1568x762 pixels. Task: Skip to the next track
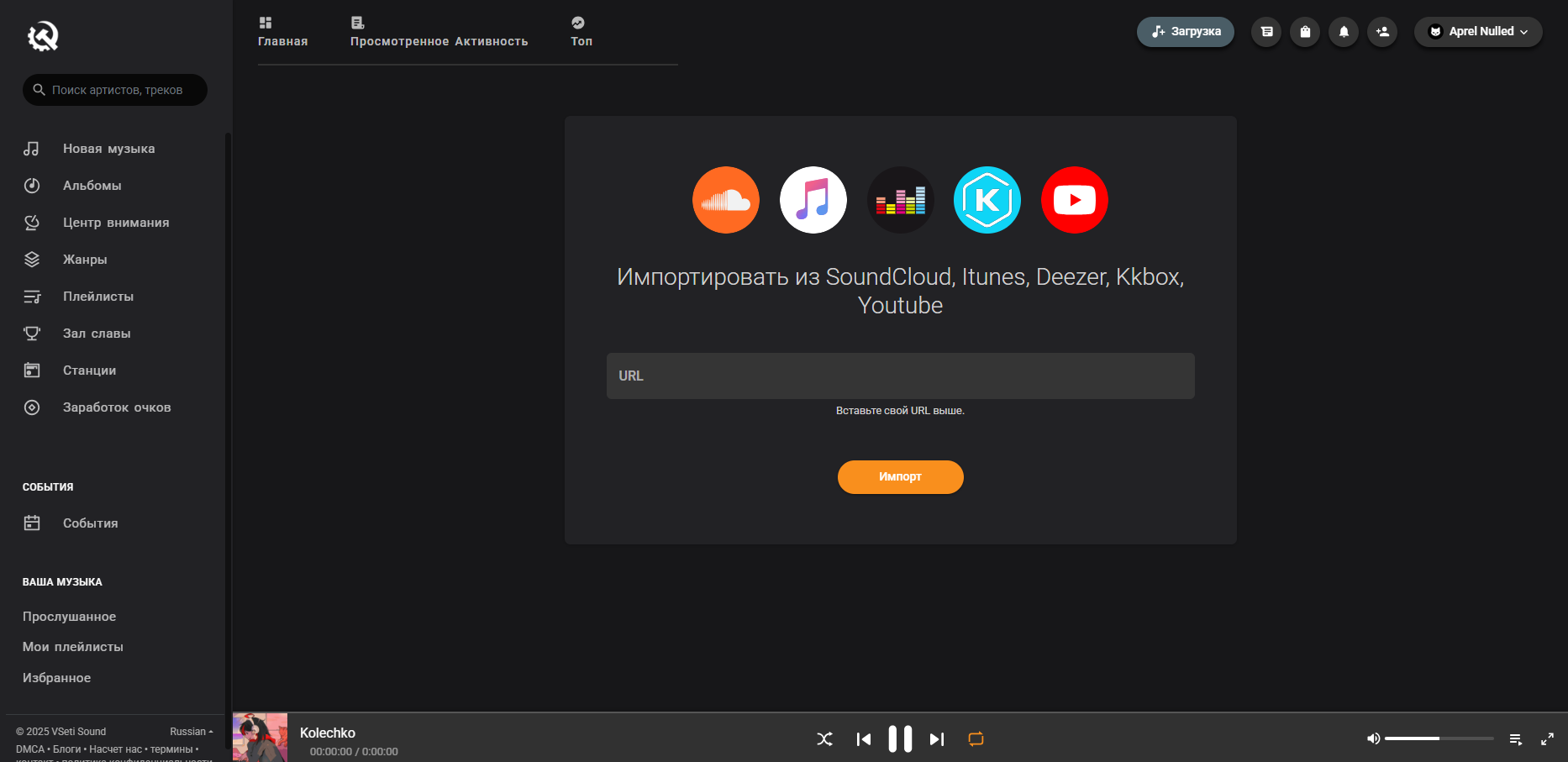(937, 739)
